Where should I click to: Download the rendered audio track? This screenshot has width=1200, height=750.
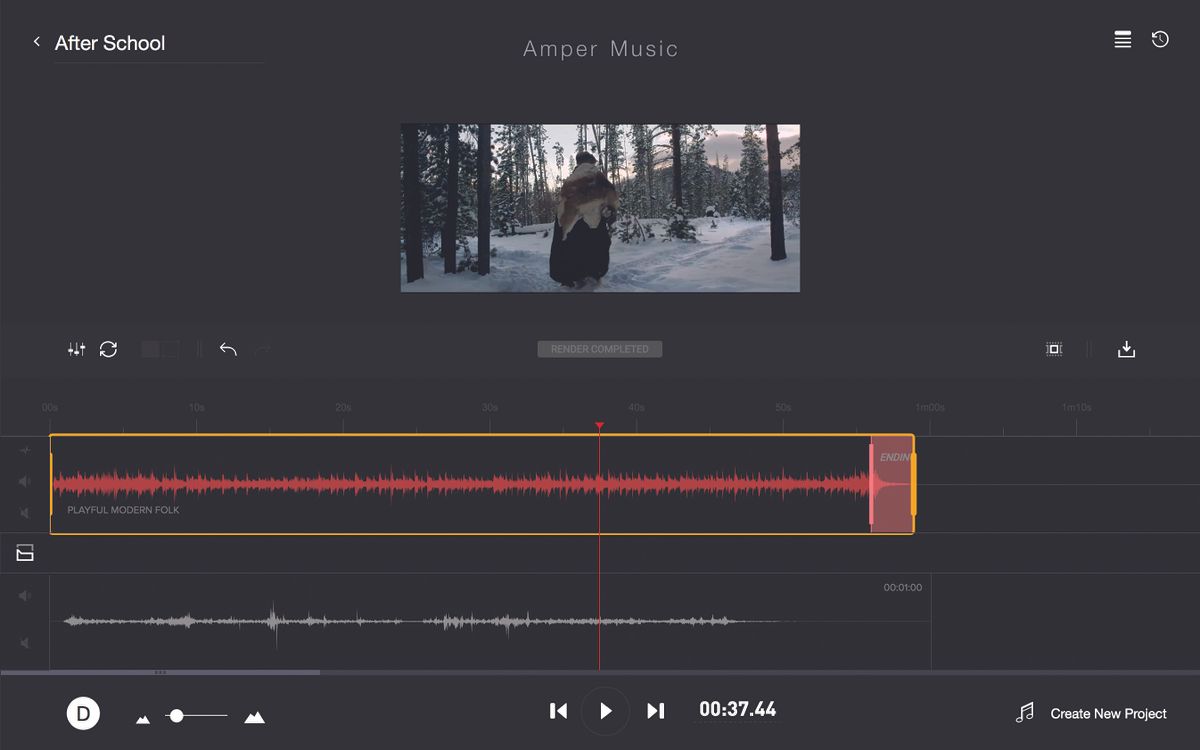pyautogui.click(x=1126, y=349)
